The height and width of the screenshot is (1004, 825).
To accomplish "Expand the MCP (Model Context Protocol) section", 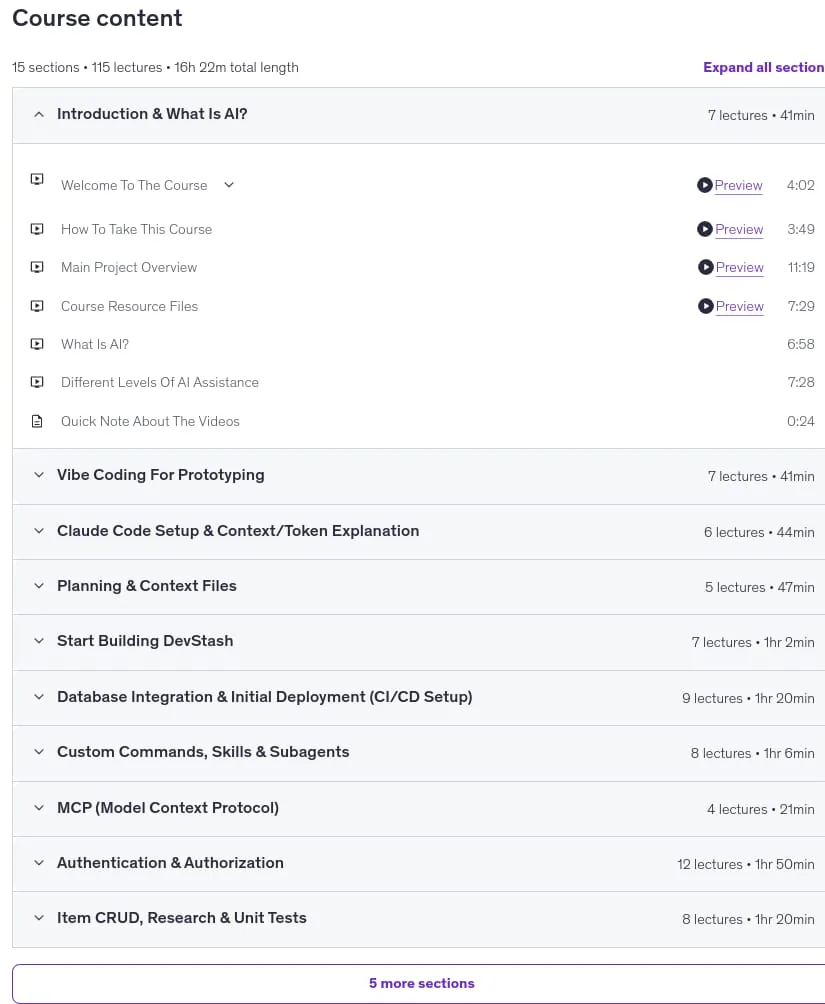I will point(418,808).
